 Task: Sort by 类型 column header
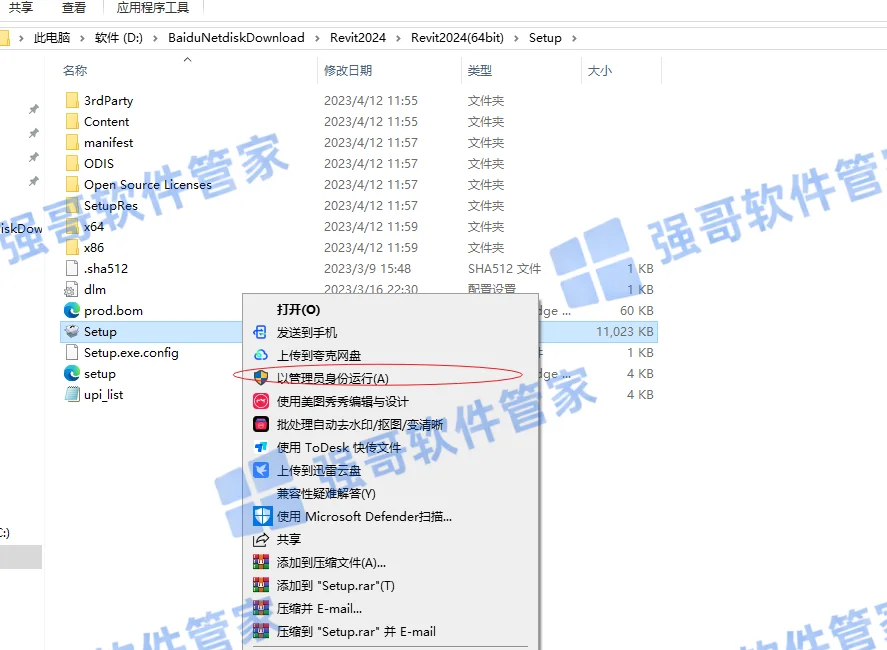480,71
